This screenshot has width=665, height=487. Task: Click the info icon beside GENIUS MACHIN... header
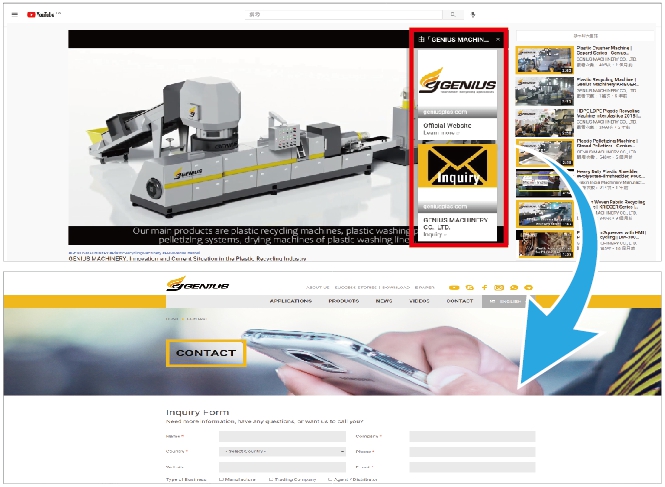[x=421, y=39]
